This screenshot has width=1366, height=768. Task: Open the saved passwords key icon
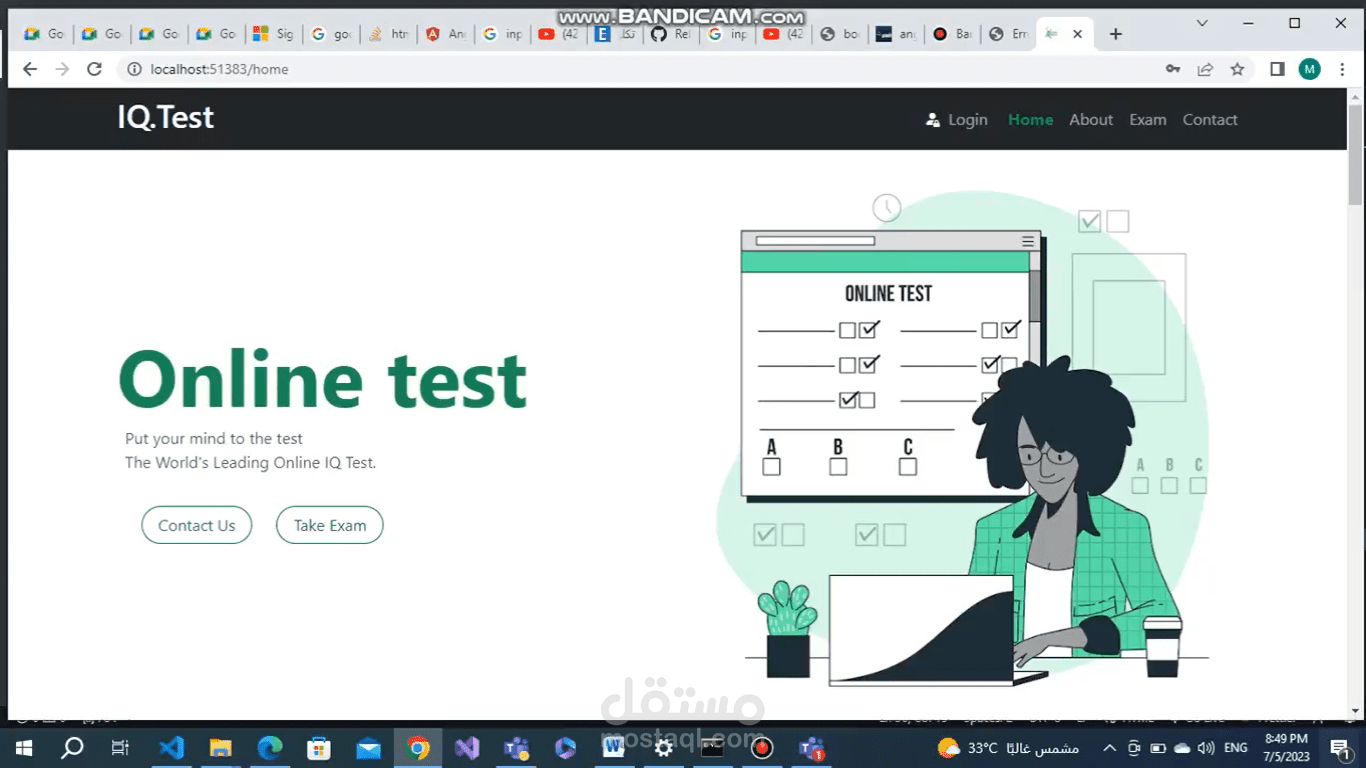[x=1173, y=69]
